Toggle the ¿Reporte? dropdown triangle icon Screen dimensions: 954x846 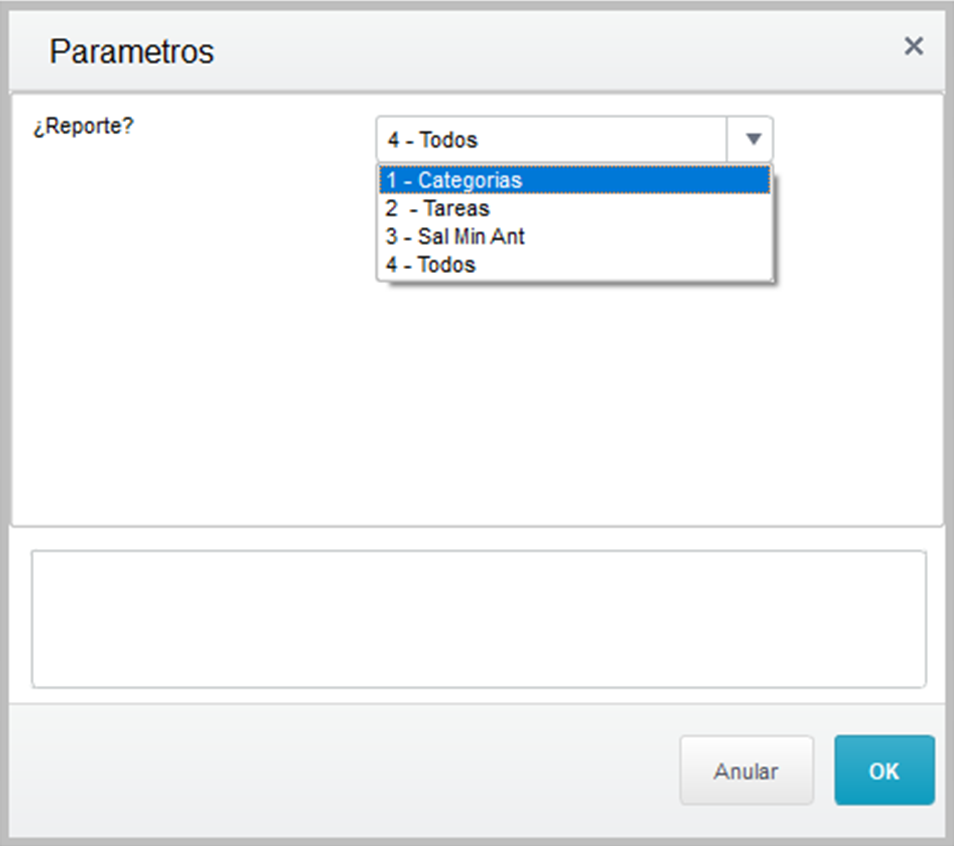point(754,139)
